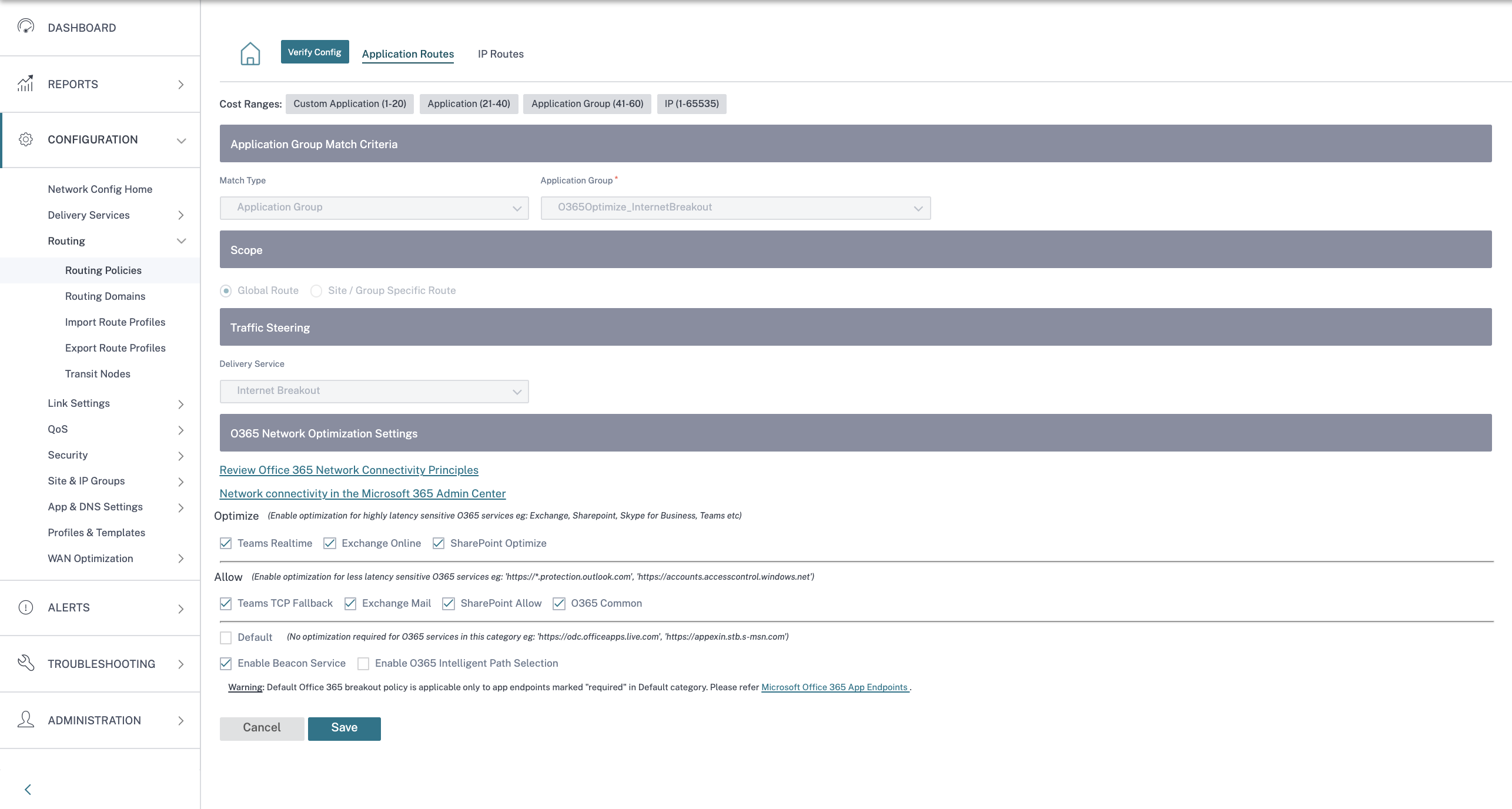
Task: Click the Troubleshooting wrench icon
Action: [26, 663]
